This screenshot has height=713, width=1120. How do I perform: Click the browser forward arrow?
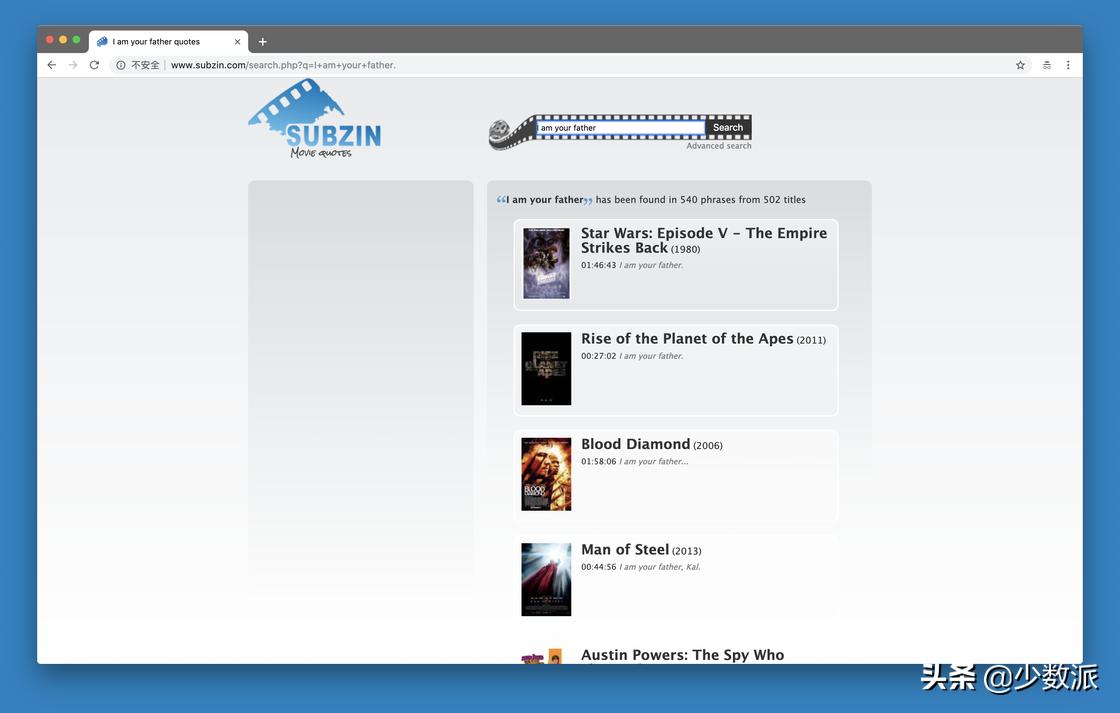pyautogui.click(x=73, y=65)
